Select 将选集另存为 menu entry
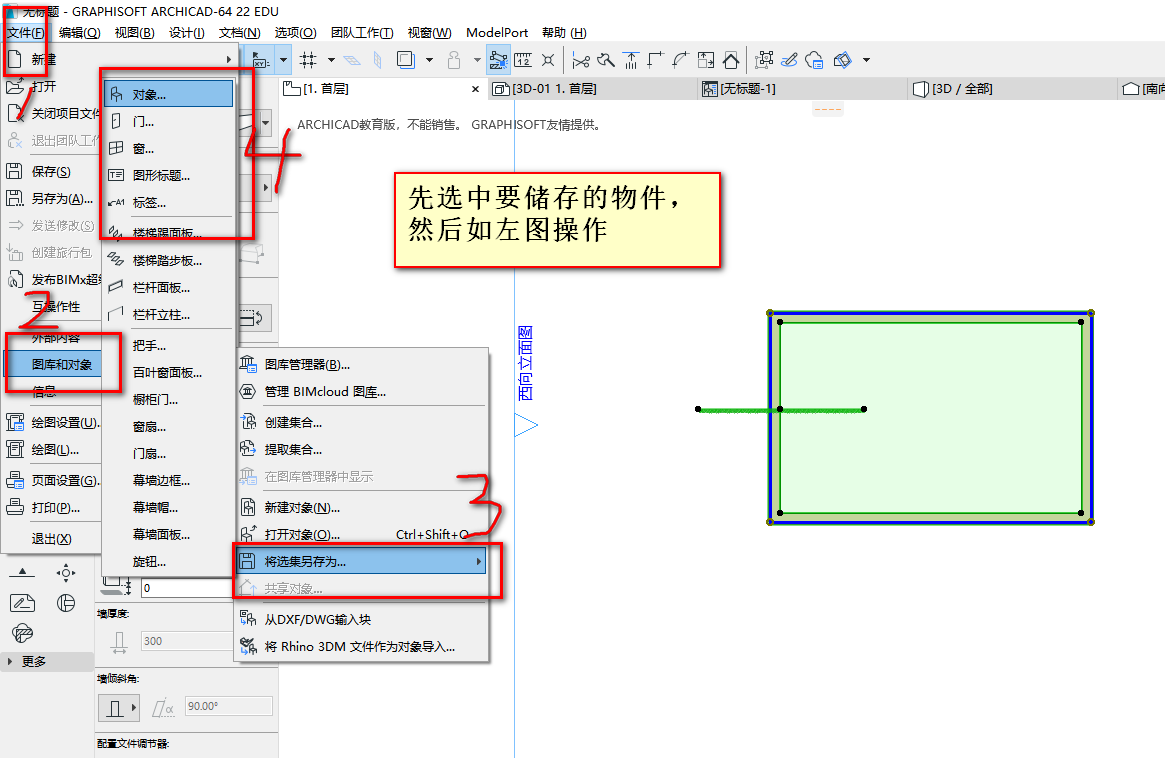The height and width of the screenshot is (758, 1165). click(361, 562)
